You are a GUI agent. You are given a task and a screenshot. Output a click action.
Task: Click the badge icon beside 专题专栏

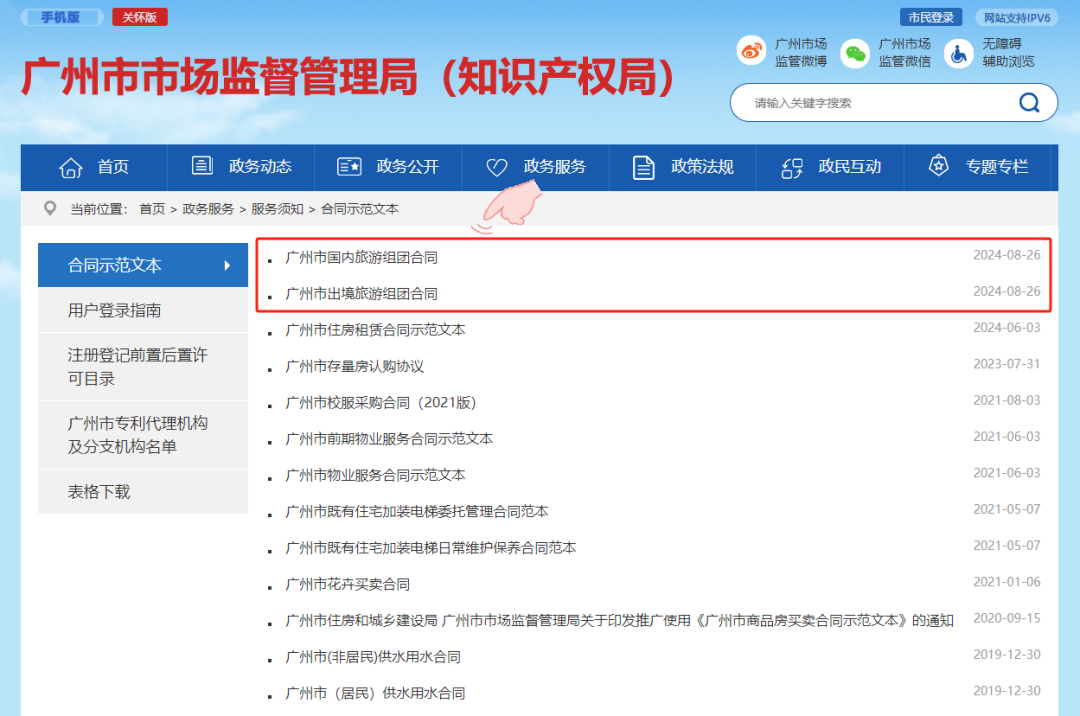[938, 166]
